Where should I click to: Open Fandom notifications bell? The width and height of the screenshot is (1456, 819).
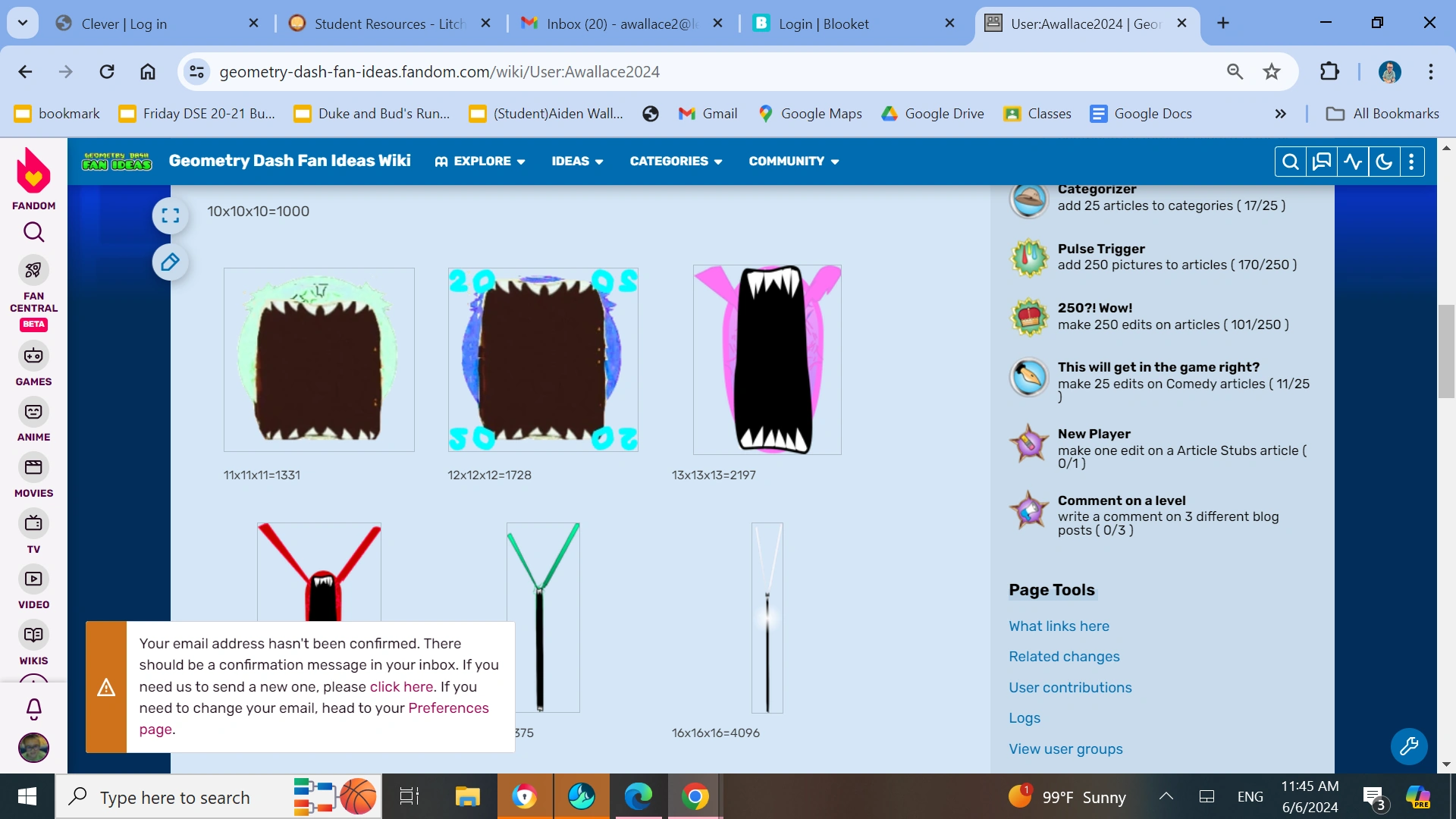(x=34, y=709)
